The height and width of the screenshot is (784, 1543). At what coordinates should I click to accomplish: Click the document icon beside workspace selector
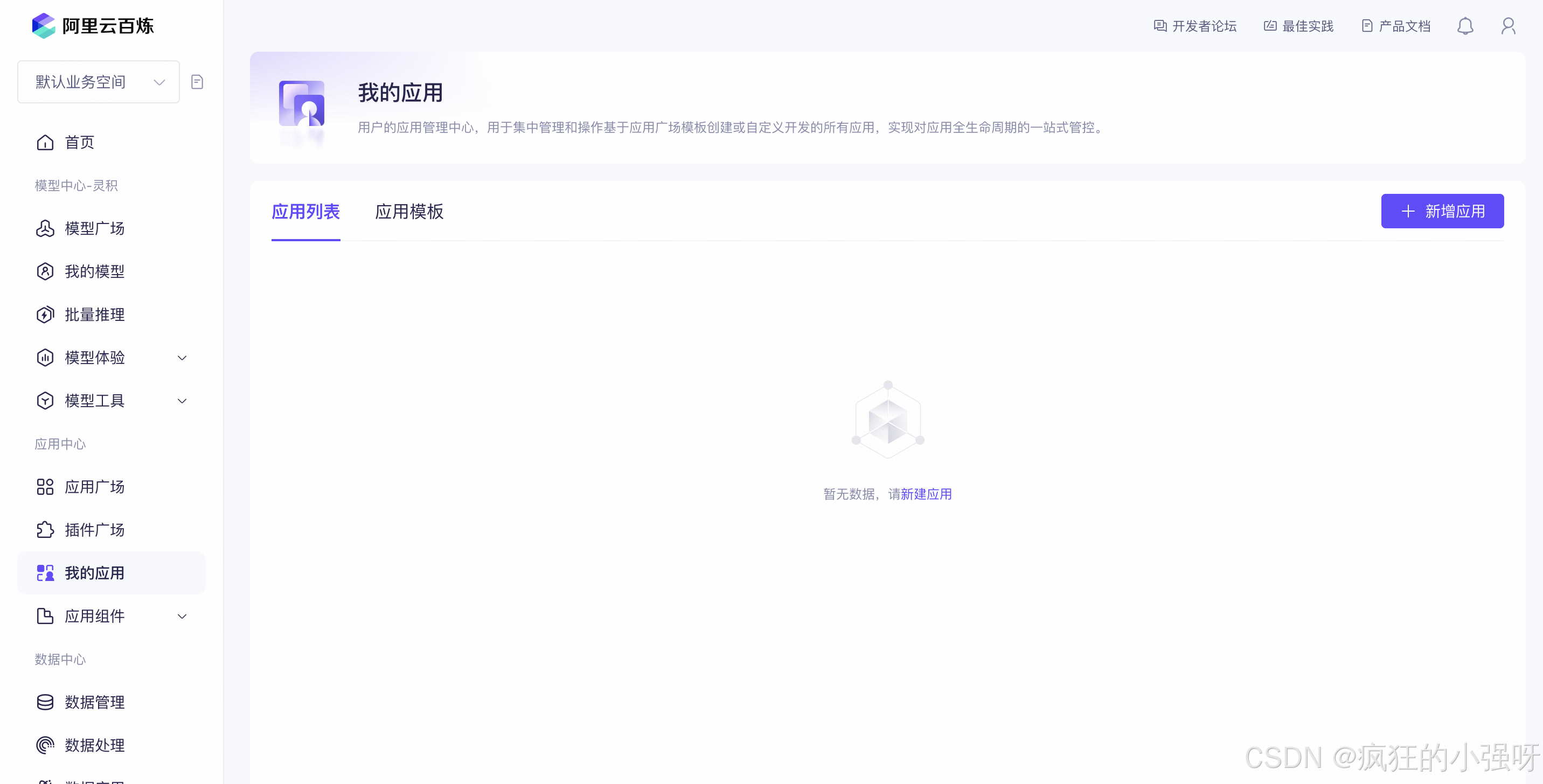click(x=197, y=82)
